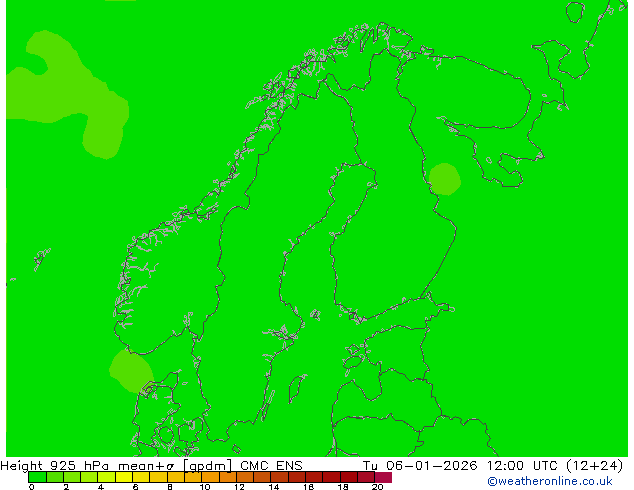Click the scale label "12"
This screenshot has width=634, height=490.
click(x=239, y=487)
